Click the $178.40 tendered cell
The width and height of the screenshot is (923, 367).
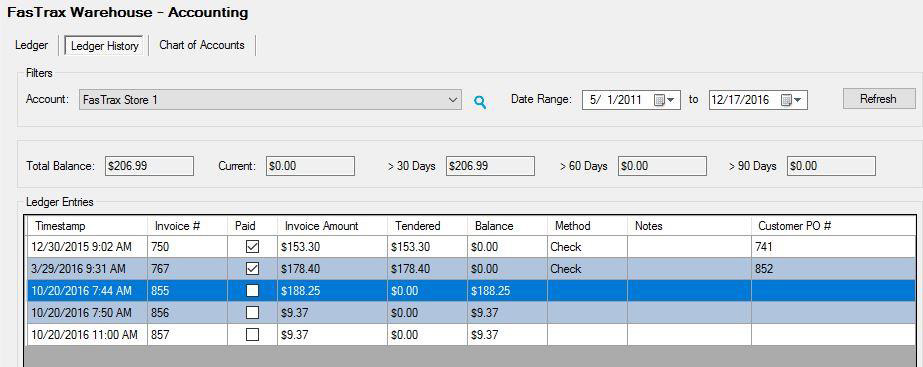pos(427,269)
